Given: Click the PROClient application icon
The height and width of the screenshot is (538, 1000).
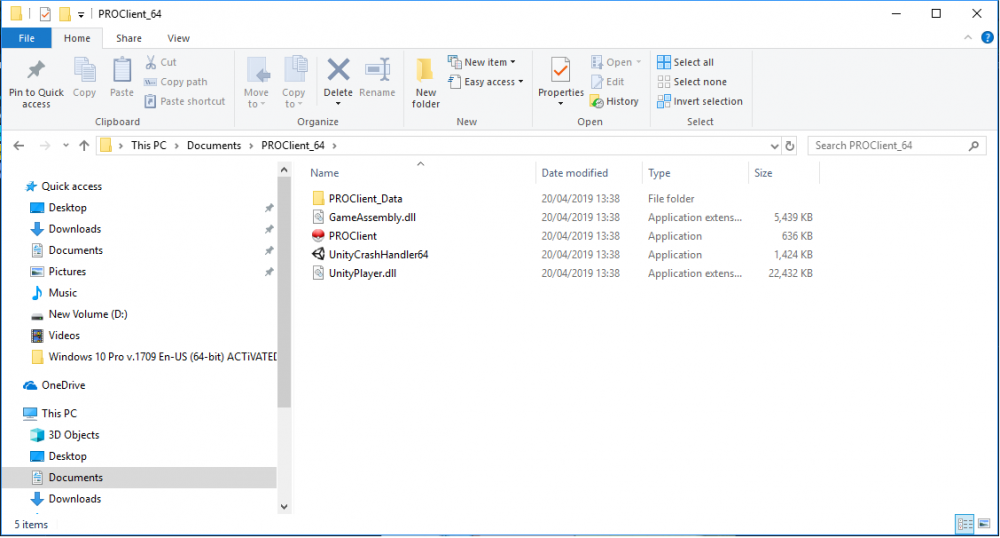Looking at the screenshot, I should (x=319, y=236).
